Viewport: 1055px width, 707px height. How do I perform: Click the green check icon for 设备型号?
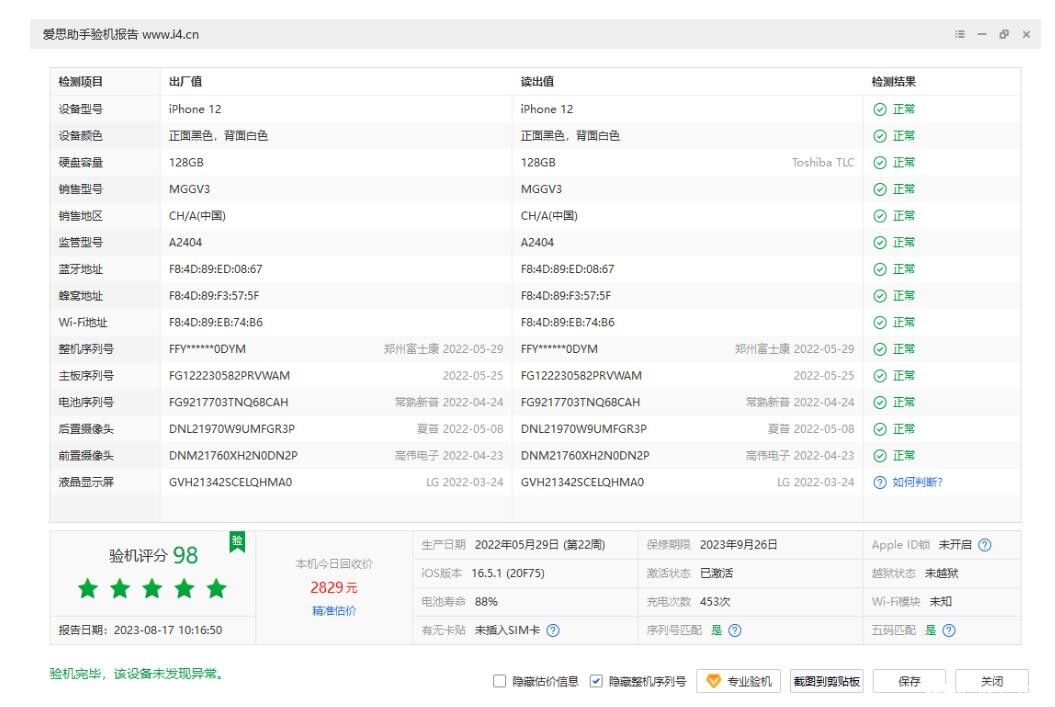click(x=879, y=110)
